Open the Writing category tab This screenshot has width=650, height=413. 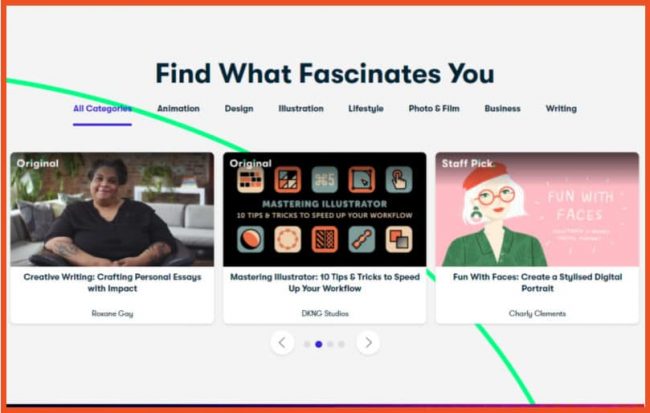point(561,109)
